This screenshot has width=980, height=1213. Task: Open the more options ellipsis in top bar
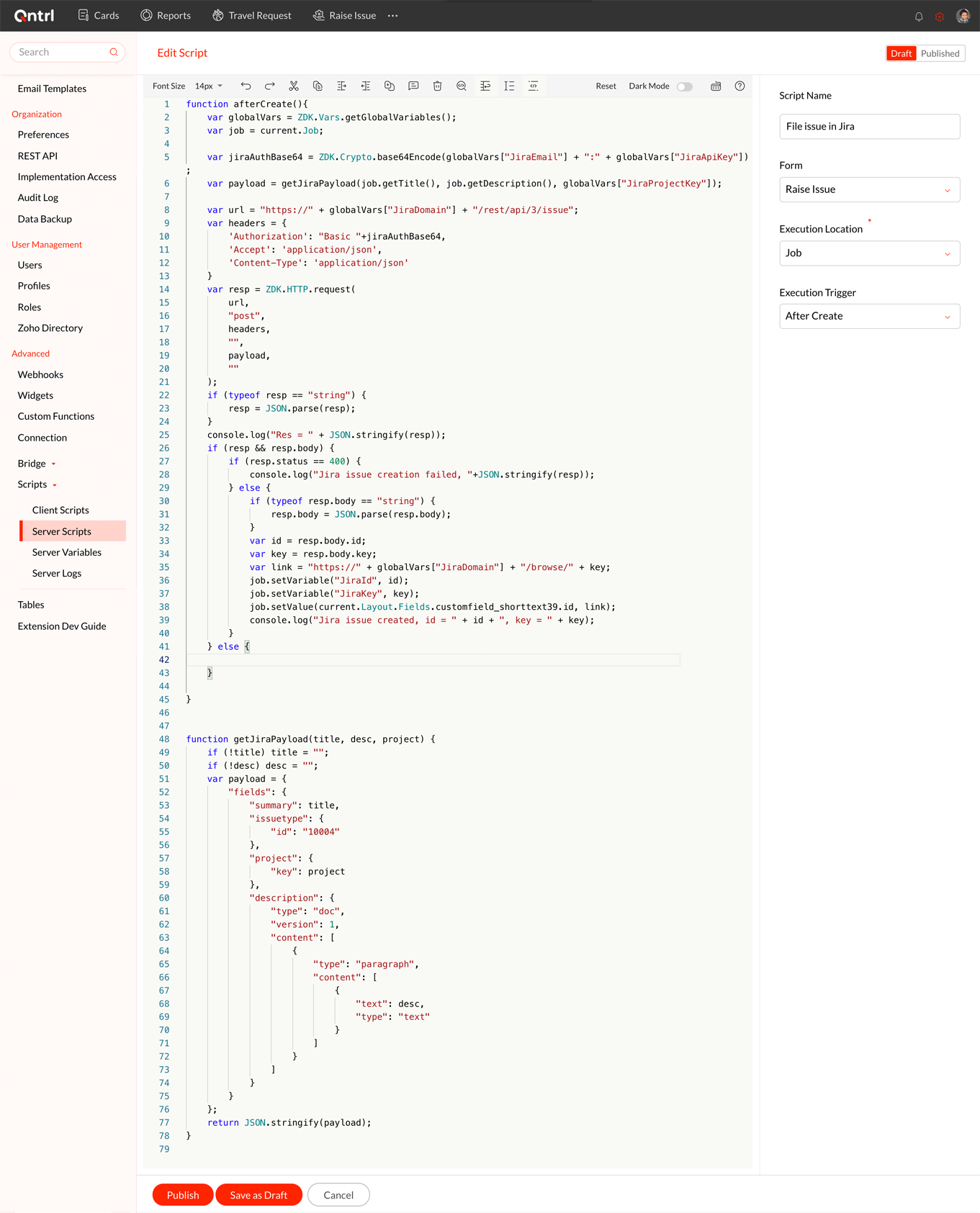(x=392, y=15)
